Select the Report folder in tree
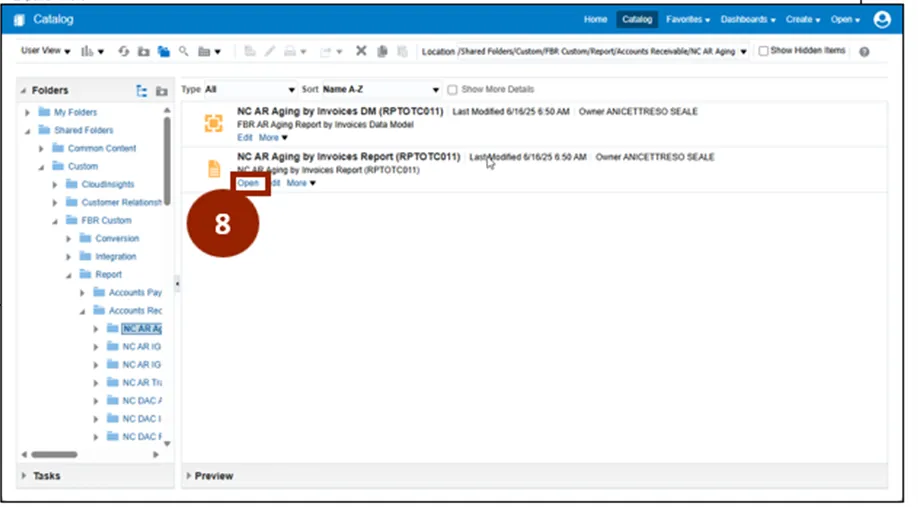918x507 pixels. 108,275
